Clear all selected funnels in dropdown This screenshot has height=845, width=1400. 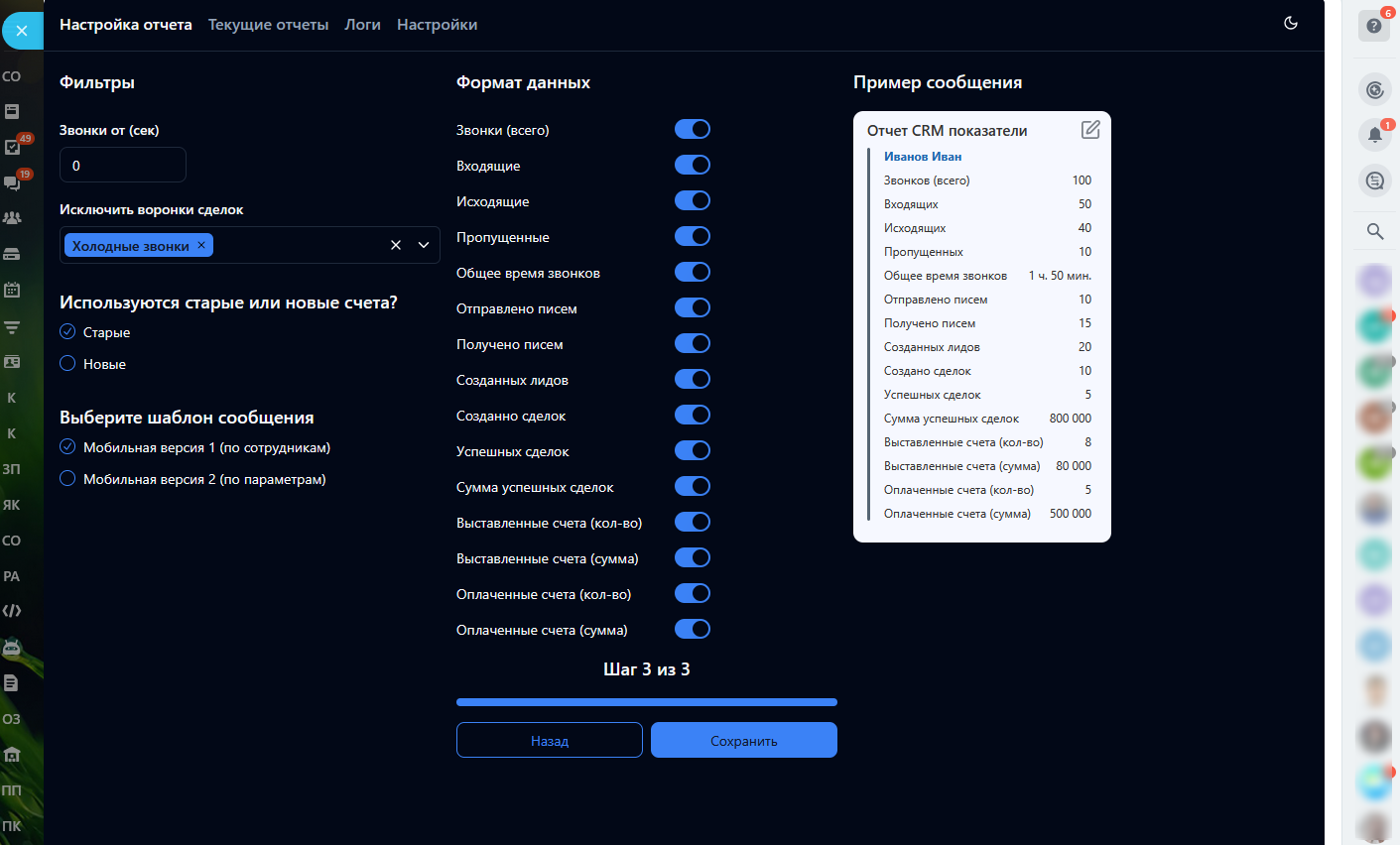pos(396,245)
